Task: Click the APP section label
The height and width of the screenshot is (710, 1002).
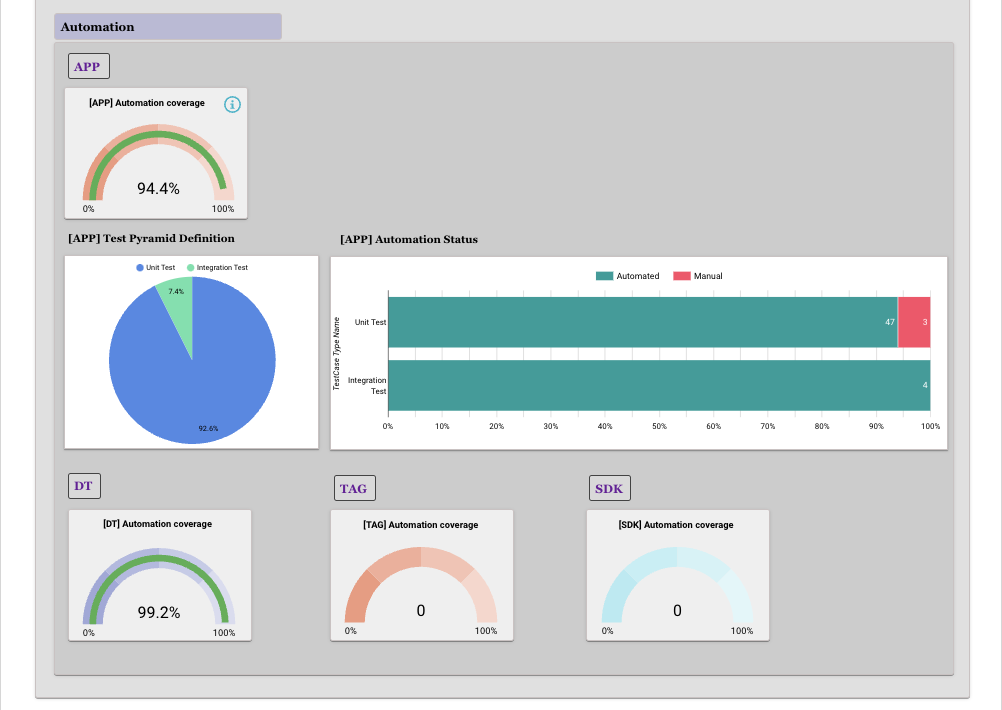Action: (x=88, y=65)
